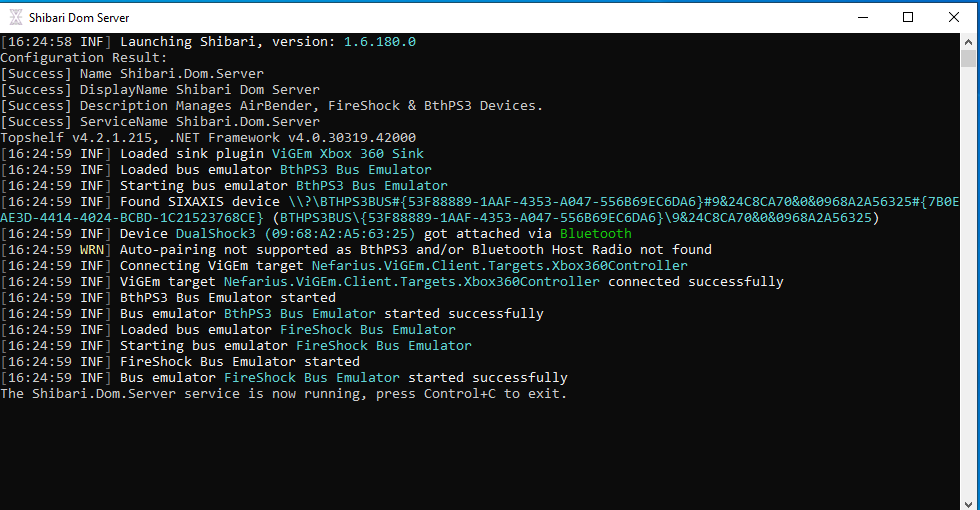The height and width of the screenshot is (510, 980).
Task: Click the empty scrollbar track below thumb
Action: click(969, 300)
